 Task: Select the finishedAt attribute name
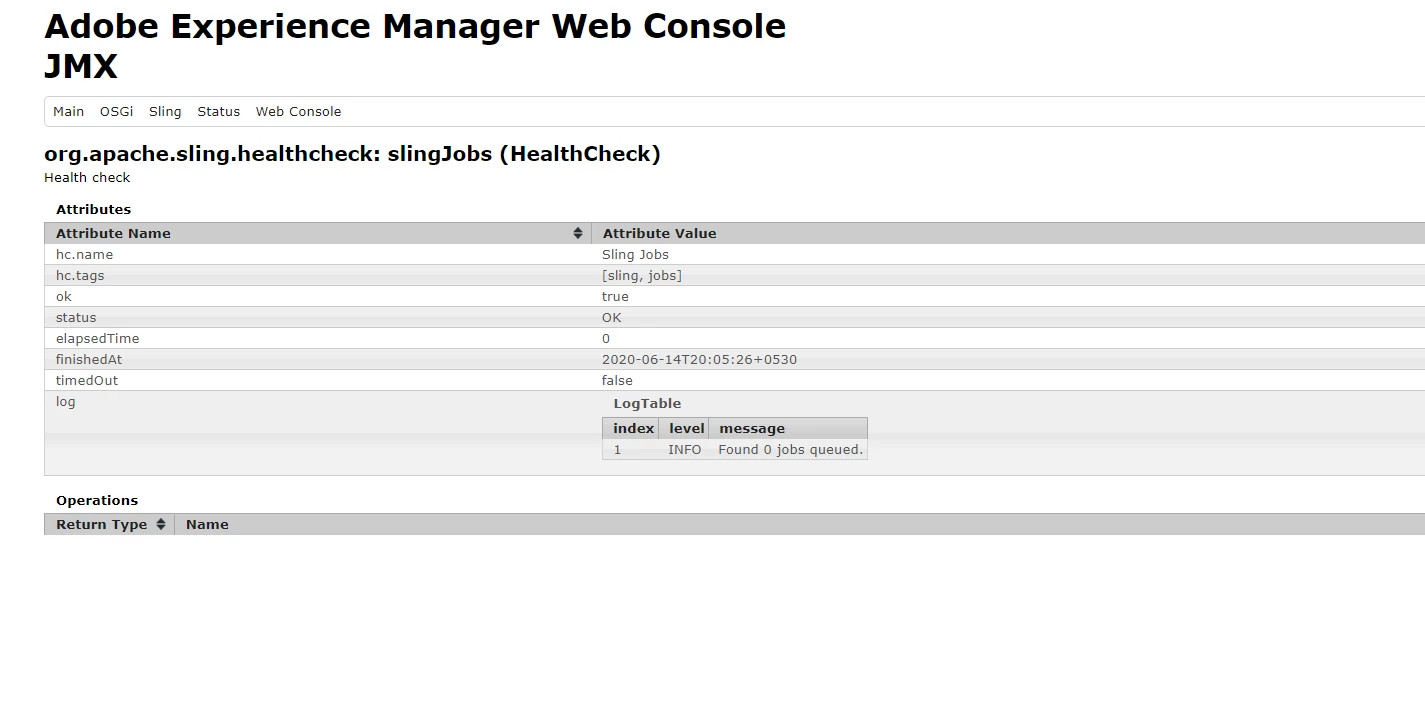point(89,359)
